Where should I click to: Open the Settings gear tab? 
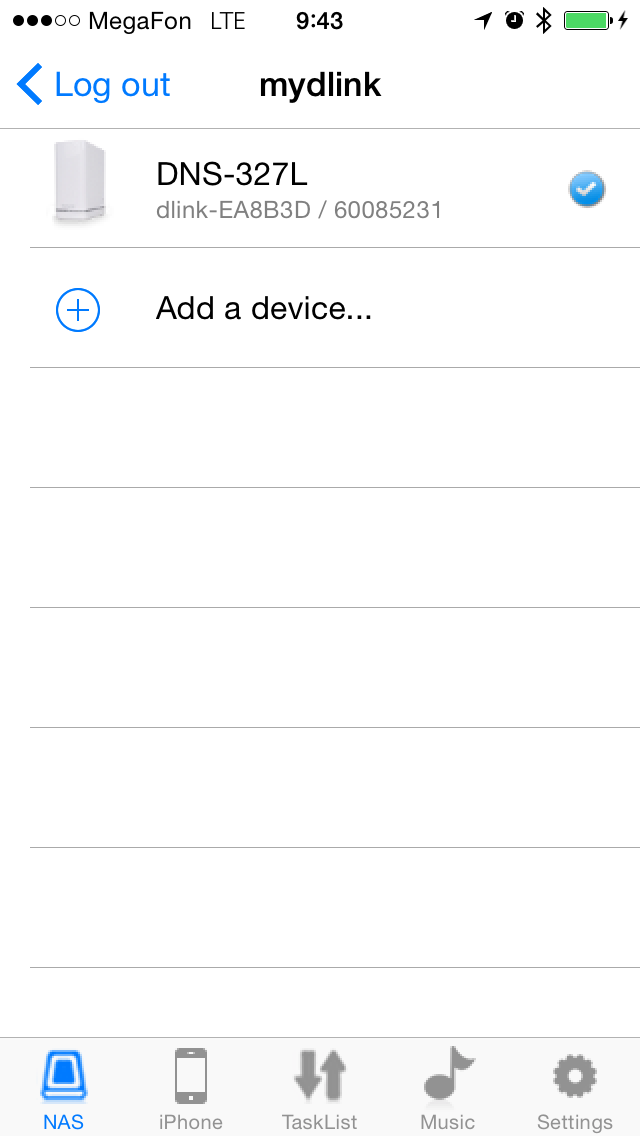click(574, 1088)
